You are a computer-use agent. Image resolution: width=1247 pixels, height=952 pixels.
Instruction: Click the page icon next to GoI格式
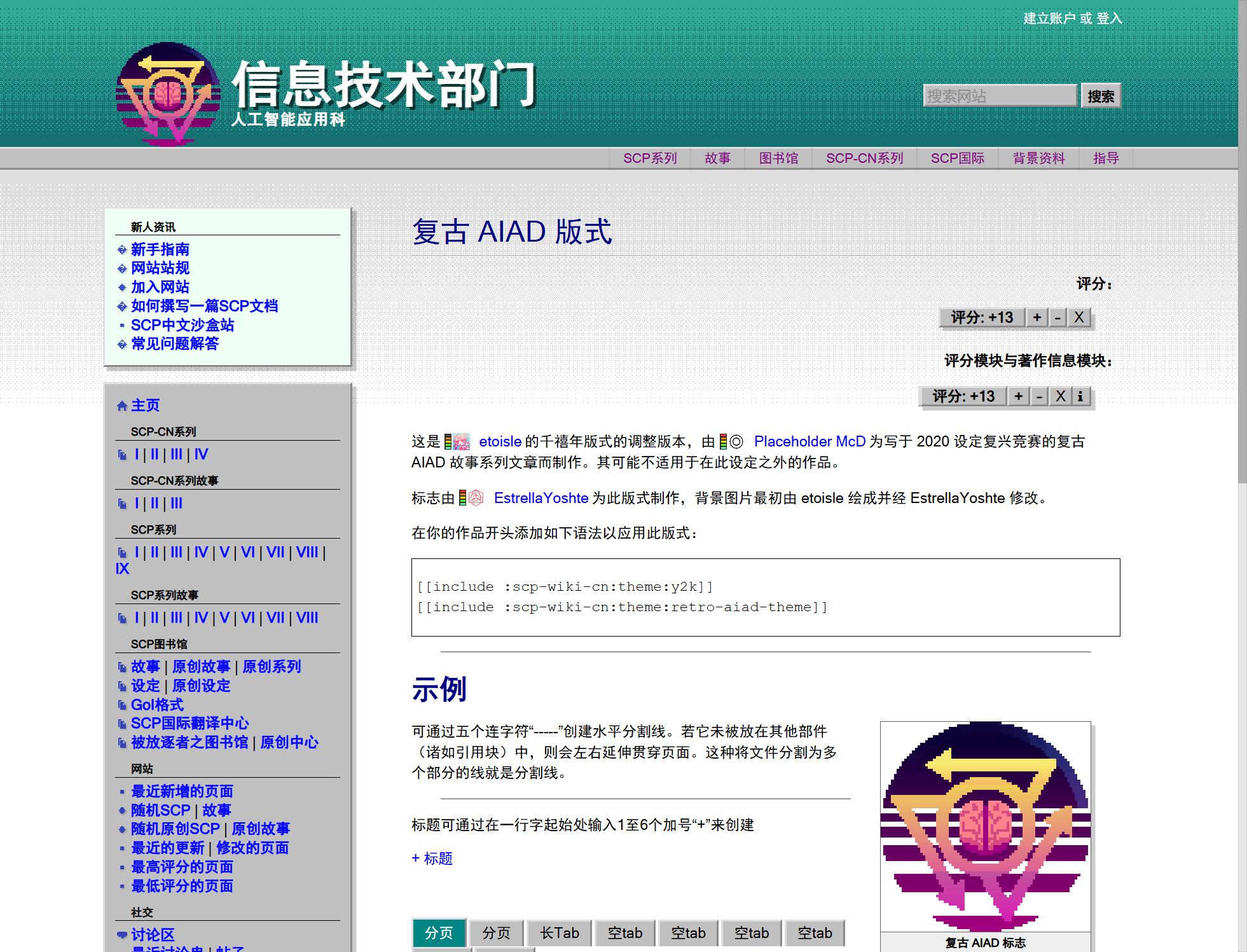(x=121, y=705)
